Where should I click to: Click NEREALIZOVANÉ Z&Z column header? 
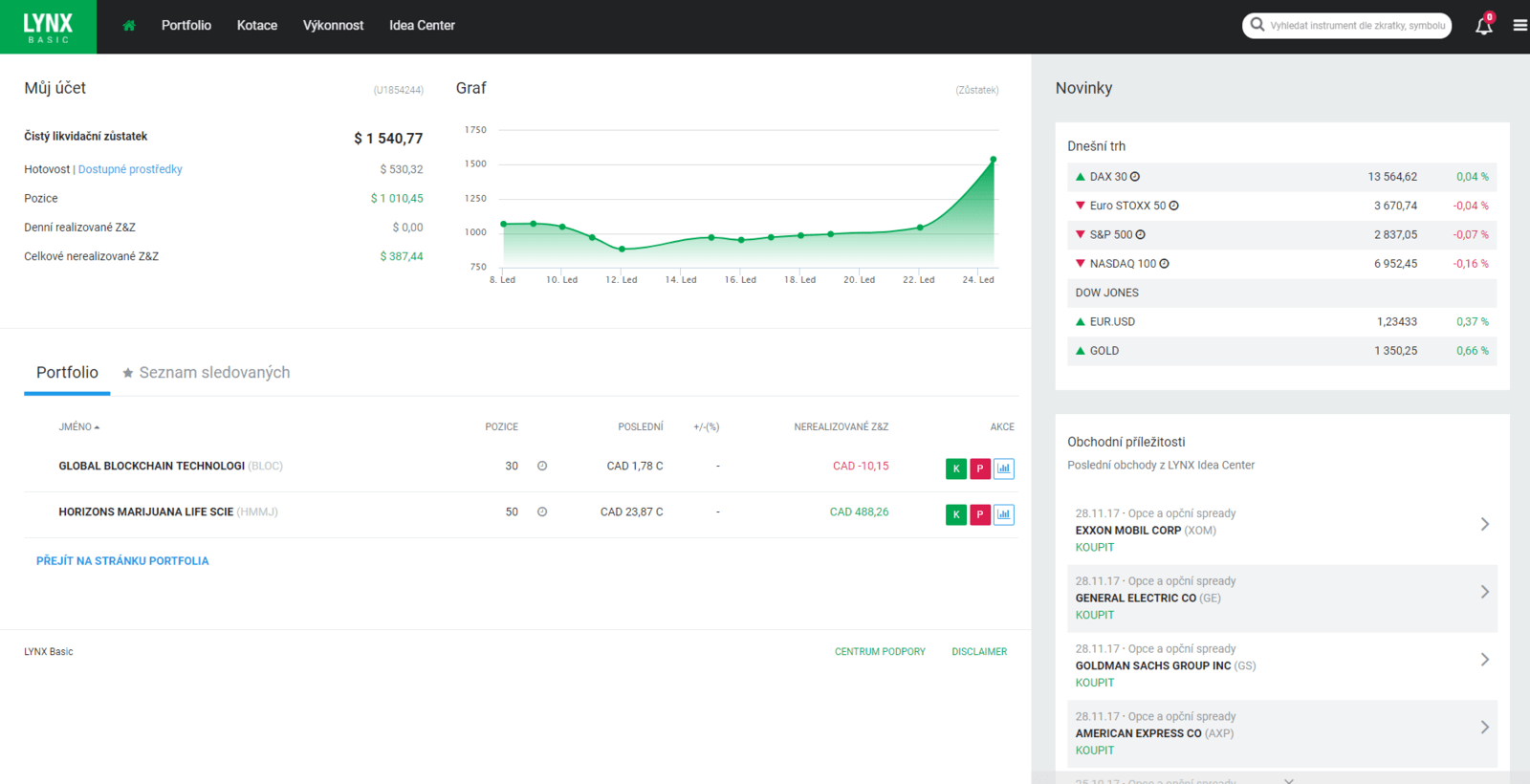click(x=841, y=427)
